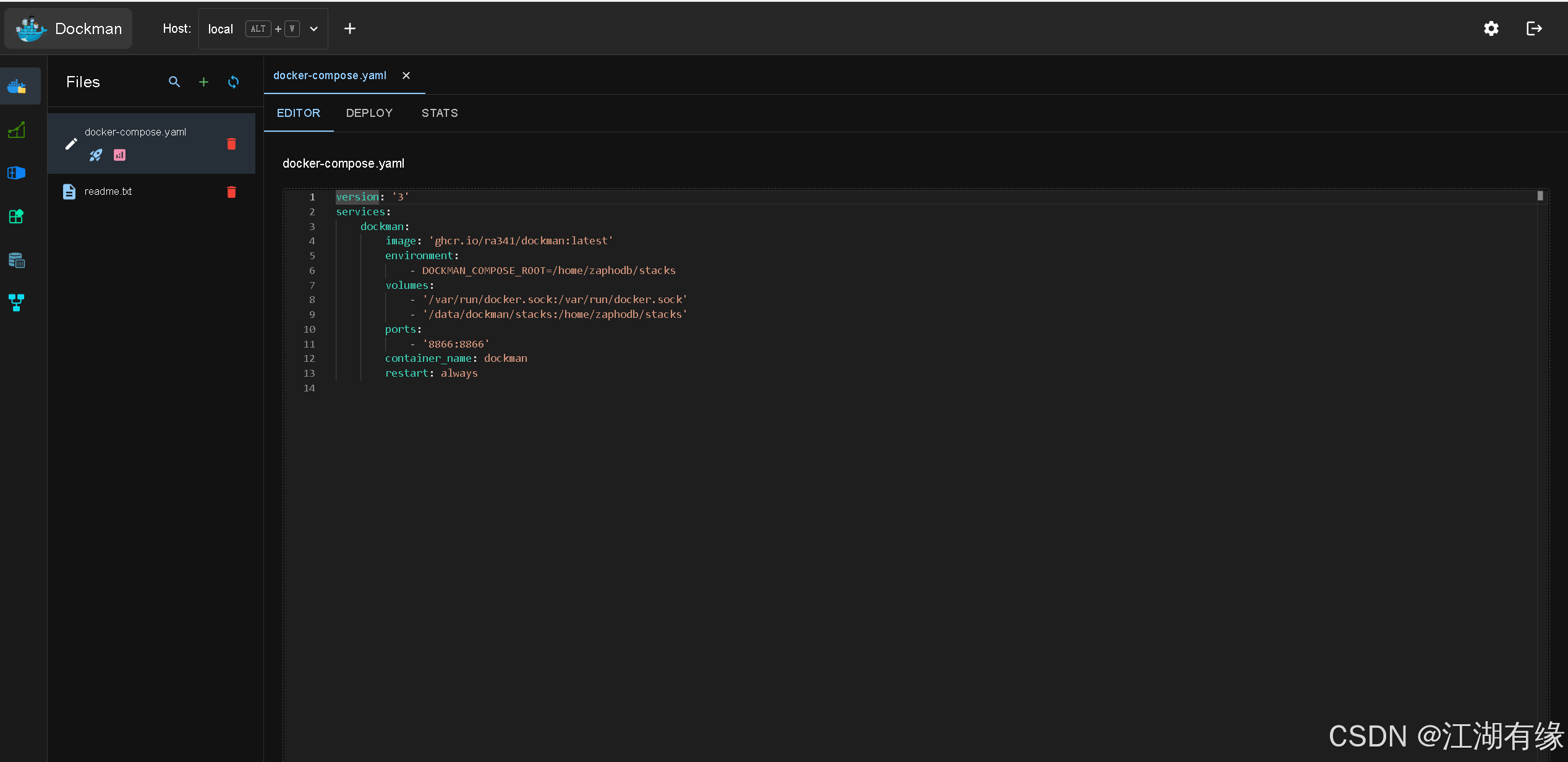
Task: Click the 'docker-compose.yaml' heading above the editor
Action: [x=343, y=163]
